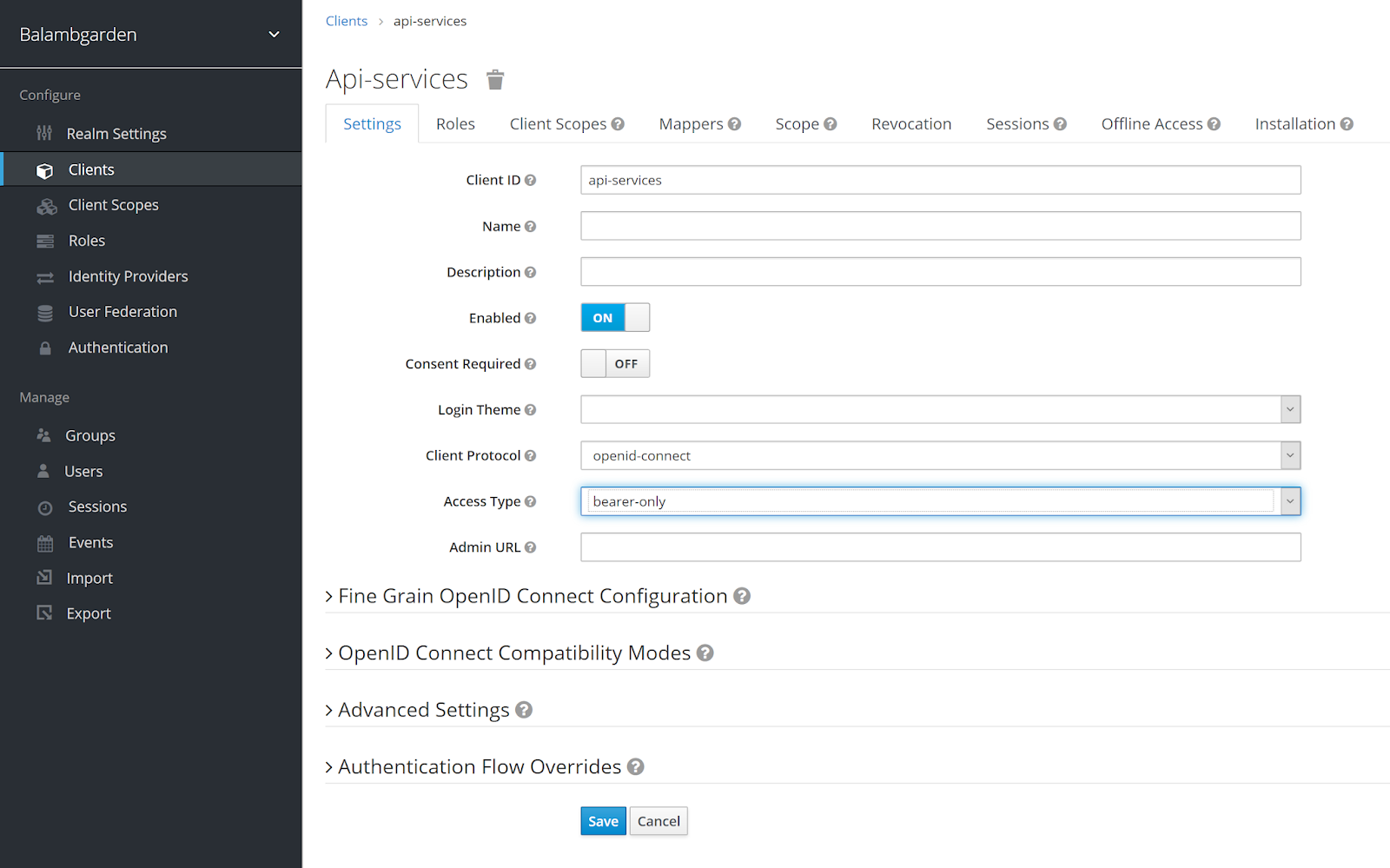Click the Save button
The height and width of the screenshot is (868, 1390).
(x=603, y=820)
